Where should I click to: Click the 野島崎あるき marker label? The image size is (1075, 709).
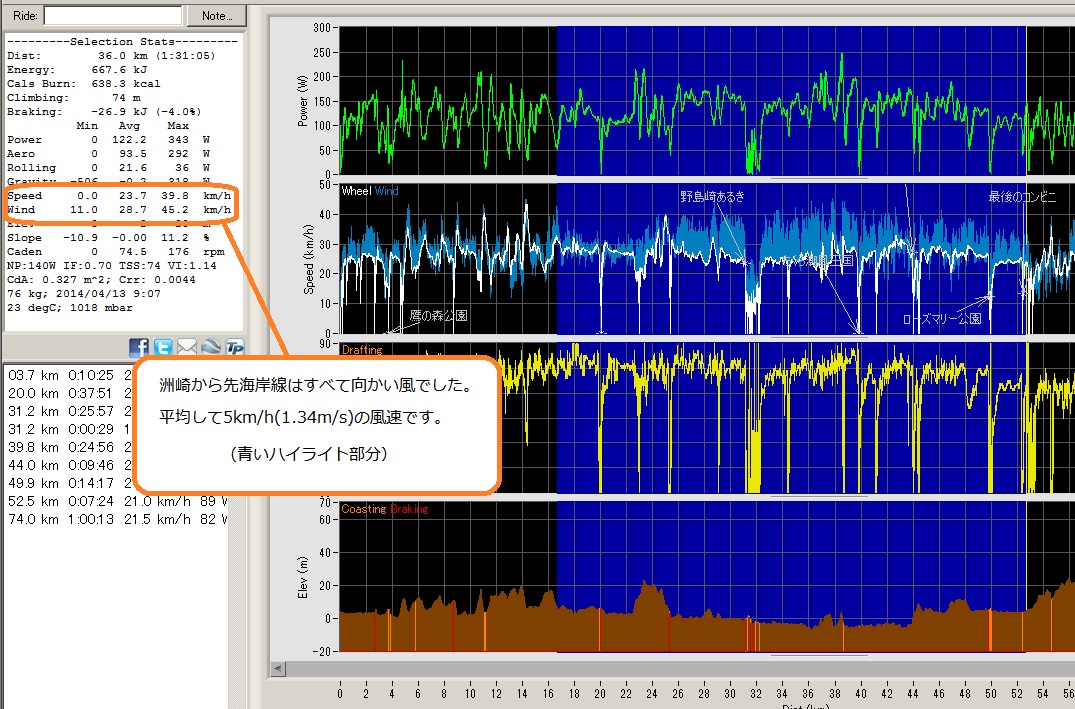coord(712,197)
